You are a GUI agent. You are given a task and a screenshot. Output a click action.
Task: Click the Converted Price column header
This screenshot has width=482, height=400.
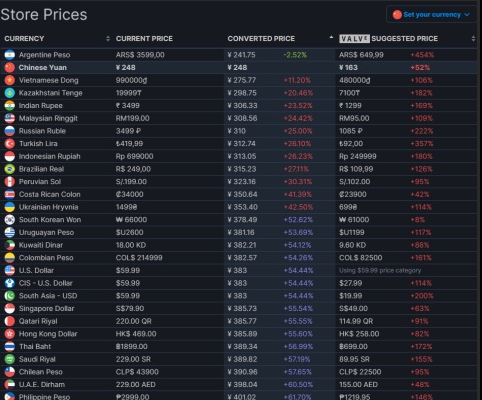(261, 39)
